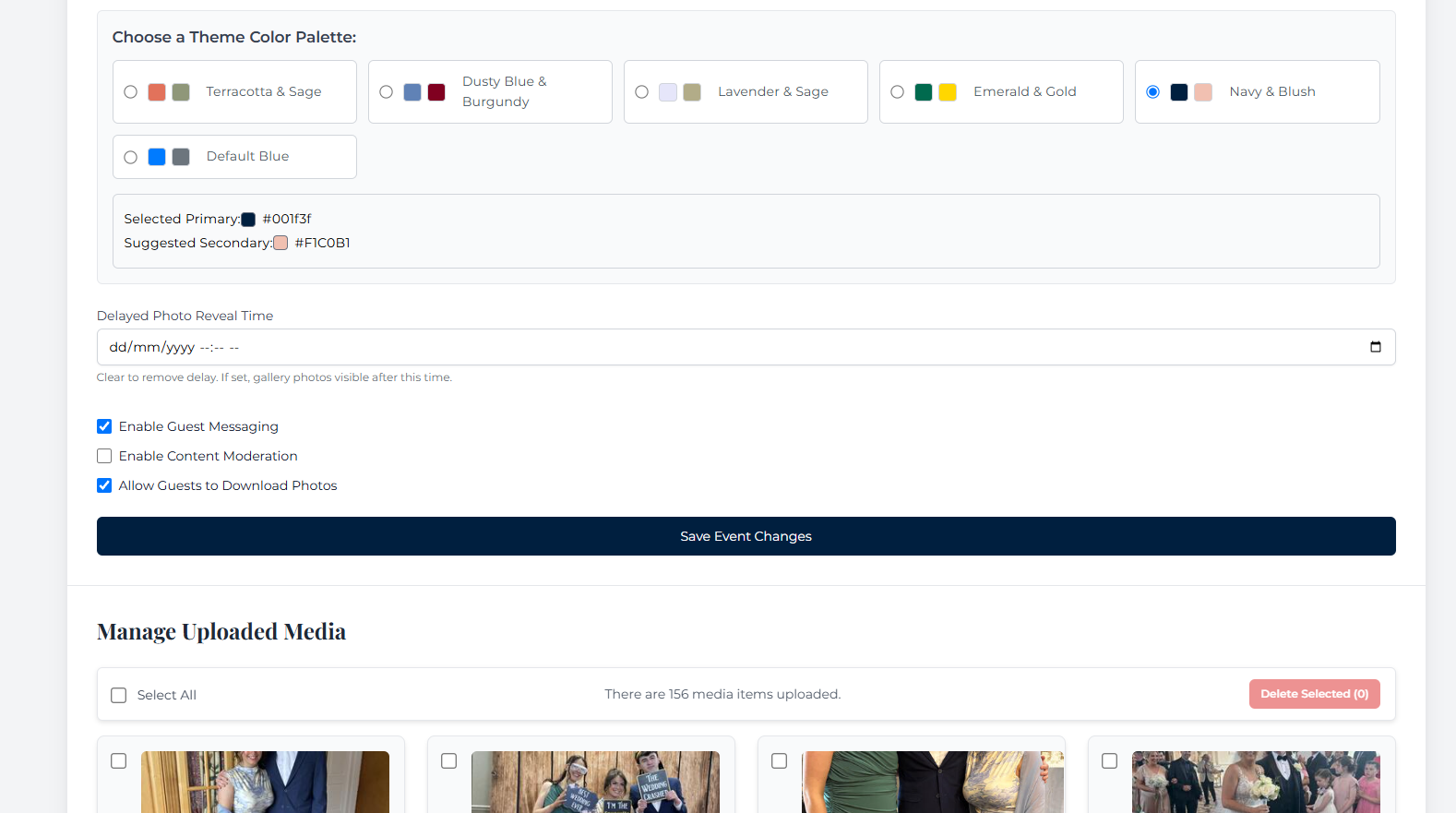Uncheck Allow Guests to Download Photos

tap(104, 485)
